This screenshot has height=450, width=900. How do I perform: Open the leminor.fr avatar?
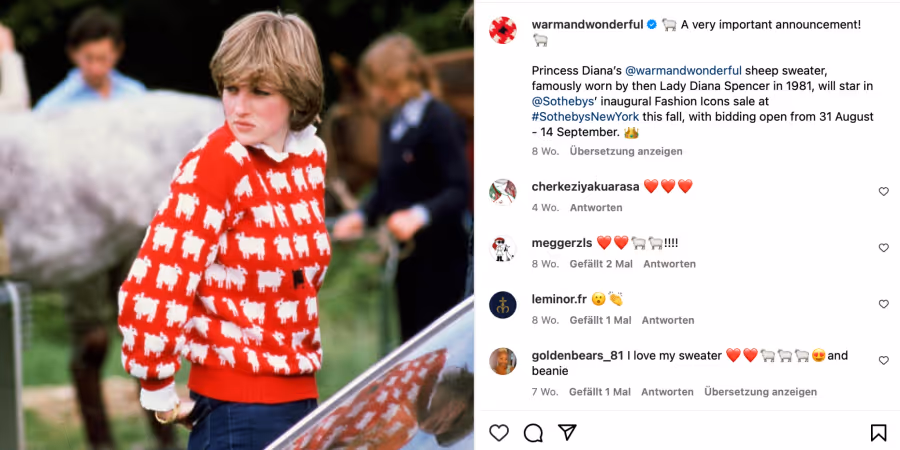point(503,305)
